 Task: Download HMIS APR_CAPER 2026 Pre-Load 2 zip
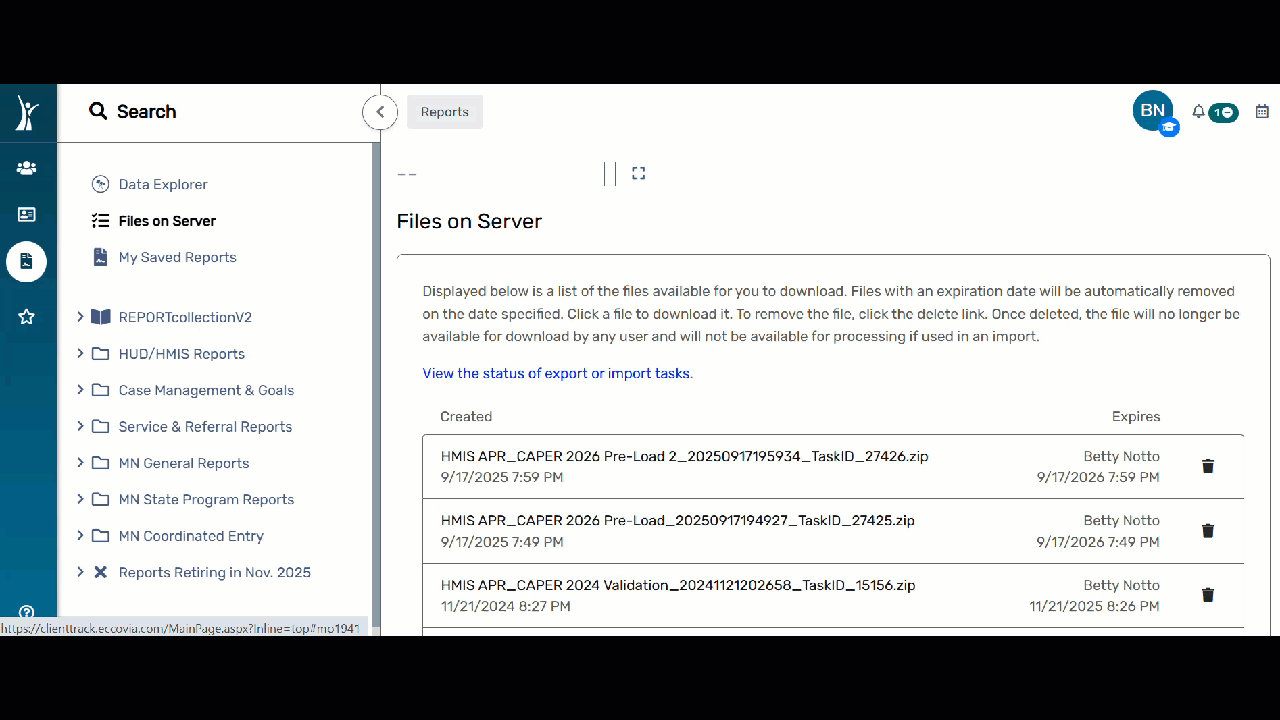tap(684, 456)
